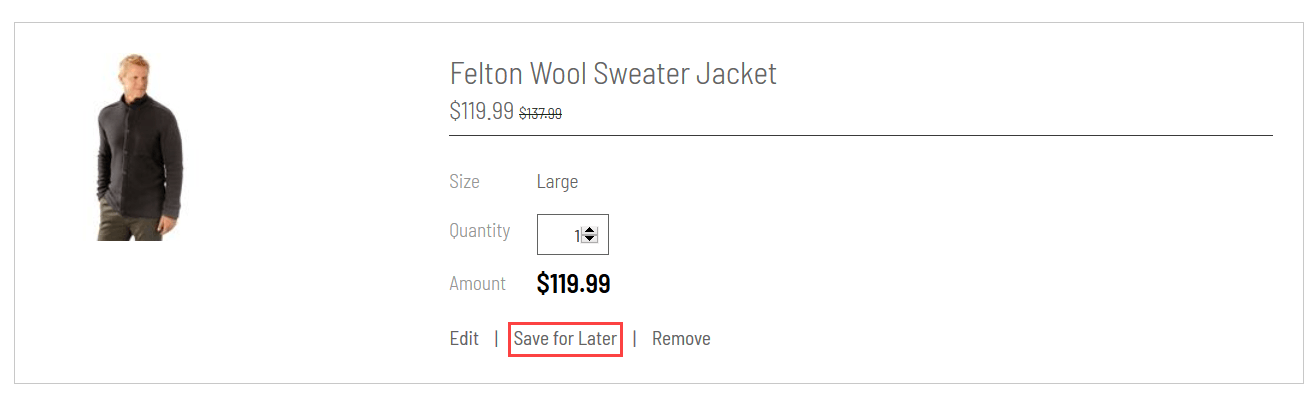This screenshot has height=396, width=1315.
Task: Increase quantity with the up arrow
Action: pos(589,231)
